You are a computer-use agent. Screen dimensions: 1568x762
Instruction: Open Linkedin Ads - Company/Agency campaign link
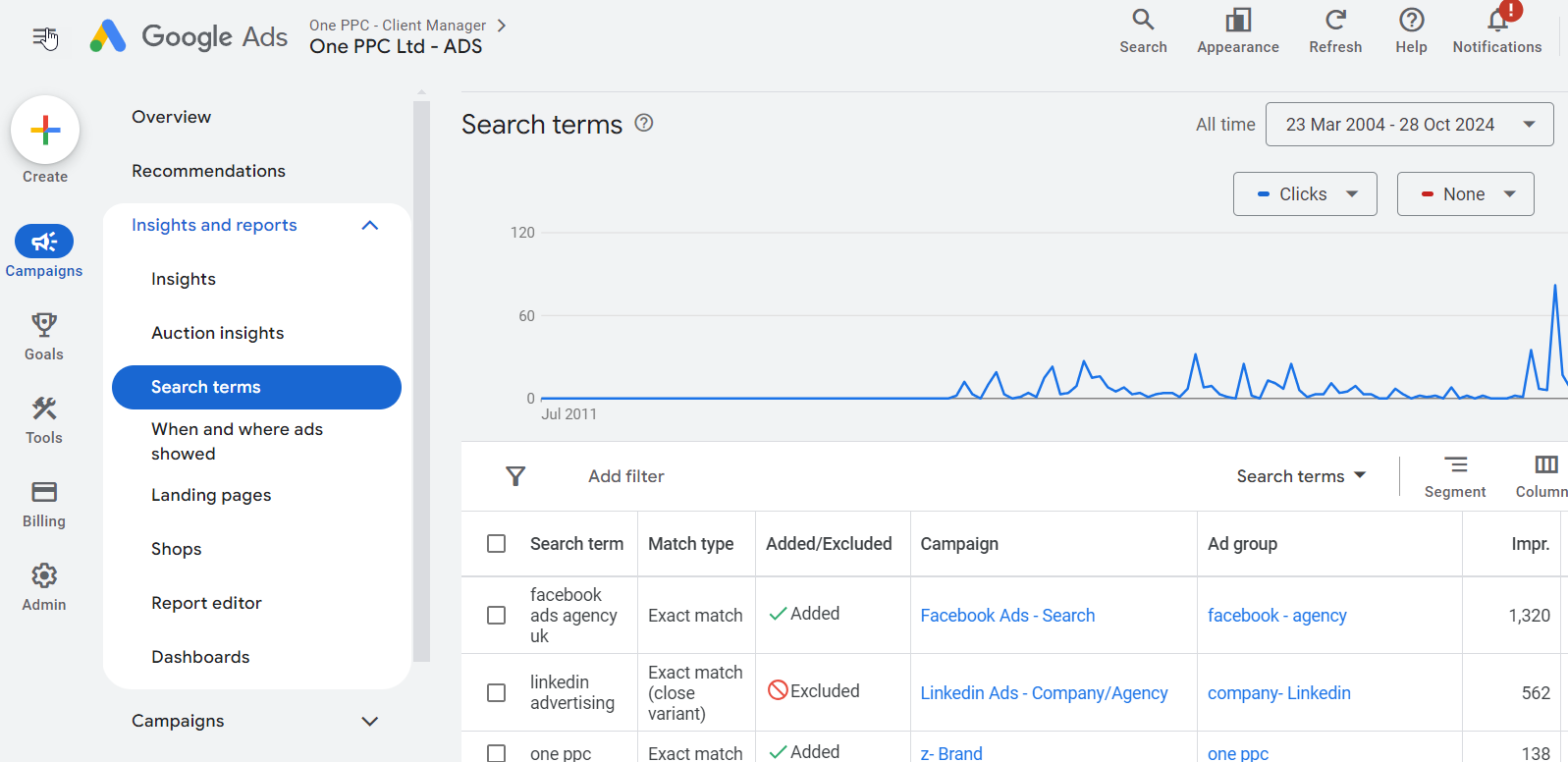pos(1044,693)
